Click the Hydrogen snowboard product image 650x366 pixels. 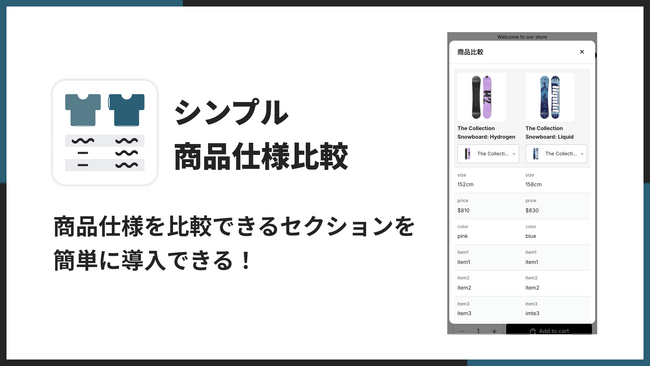(482, 97)
